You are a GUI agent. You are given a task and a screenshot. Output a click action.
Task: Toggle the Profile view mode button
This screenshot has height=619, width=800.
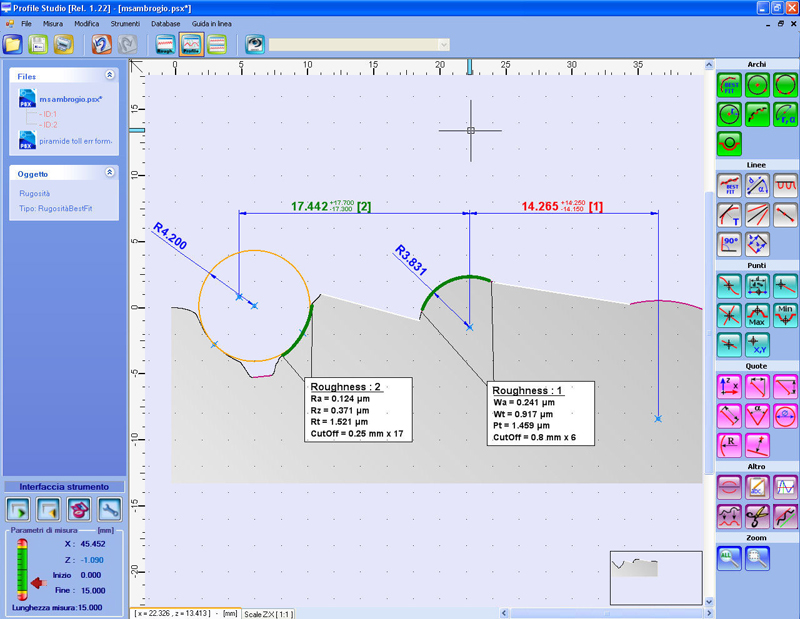[191, 45]
